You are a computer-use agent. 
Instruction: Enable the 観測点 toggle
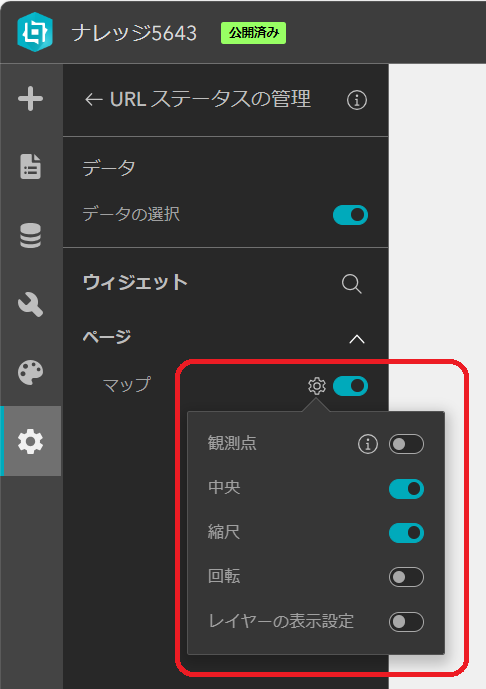pos(406,444)
